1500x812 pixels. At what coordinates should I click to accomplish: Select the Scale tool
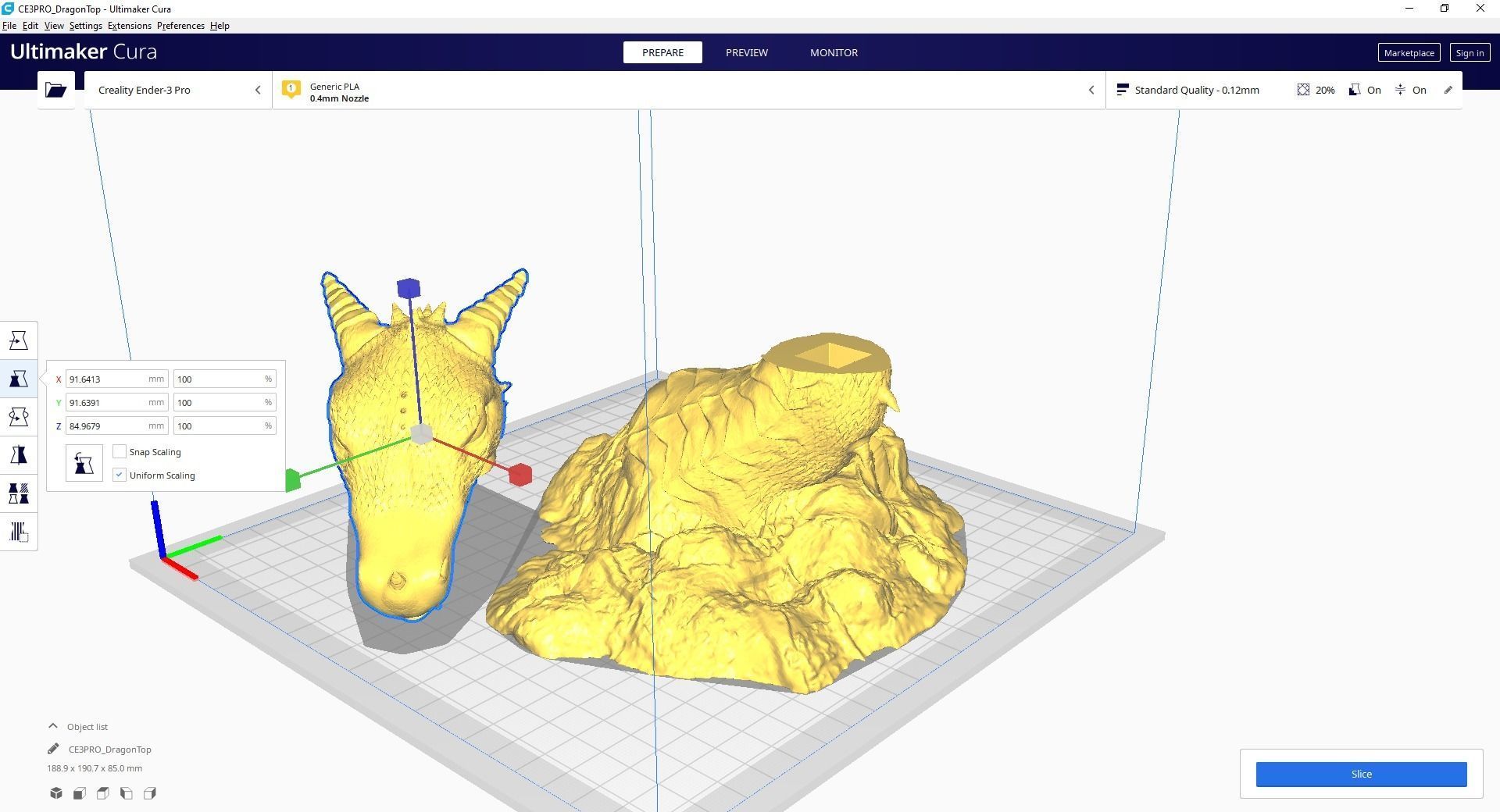click(19, 379)
